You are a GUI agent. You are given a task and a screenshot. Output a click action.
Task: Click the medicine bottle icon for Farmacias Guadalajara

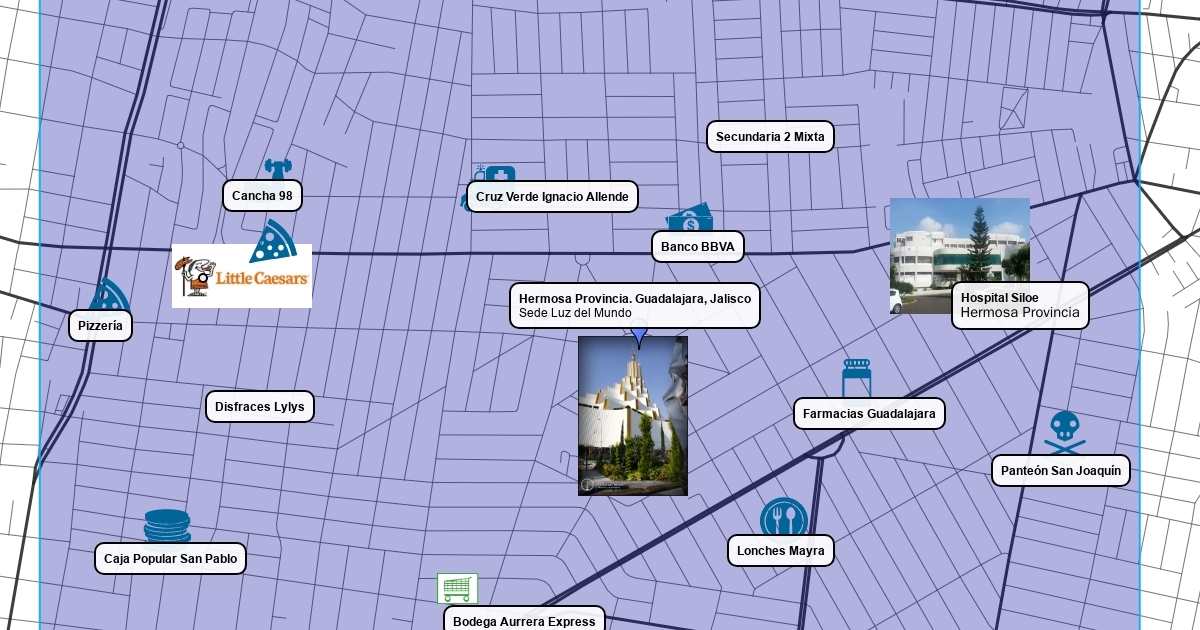click(857, 379)
